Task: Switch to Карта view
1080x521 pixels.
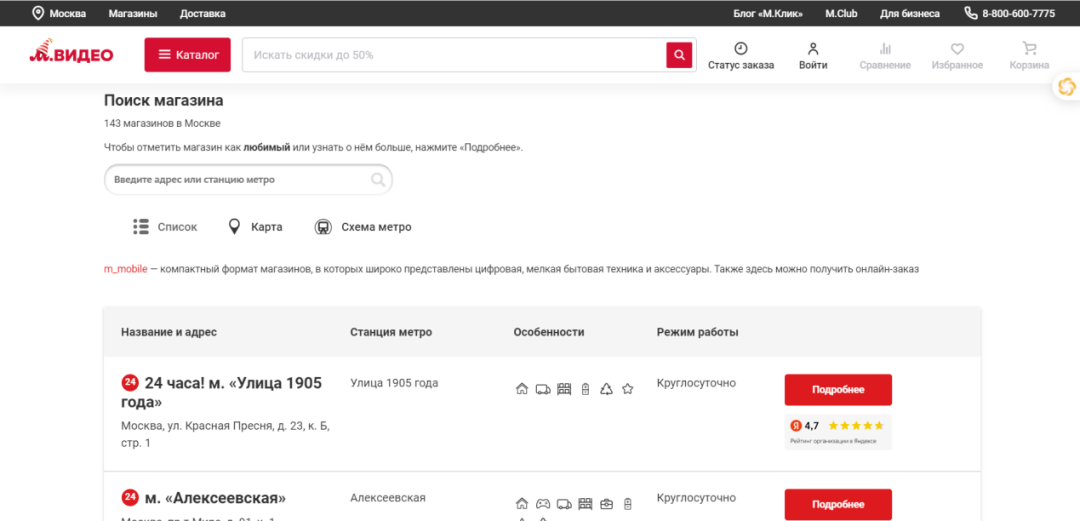Action: click(x=255, y=227)
